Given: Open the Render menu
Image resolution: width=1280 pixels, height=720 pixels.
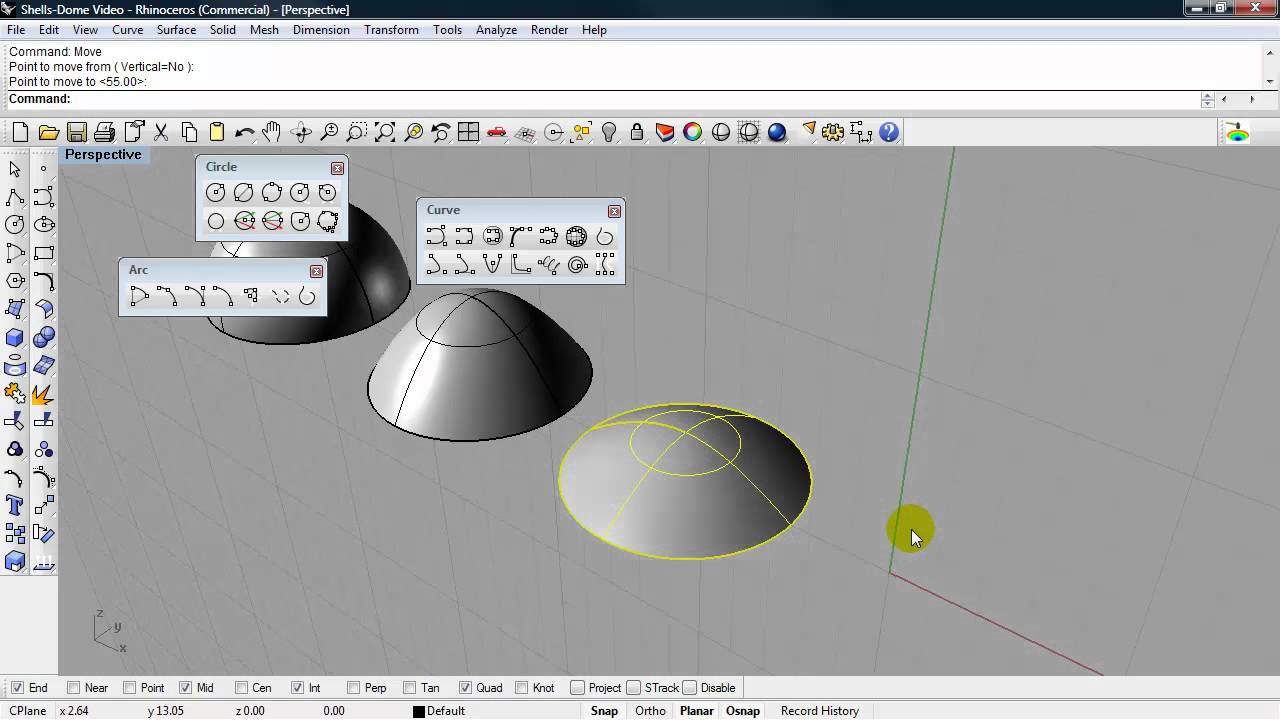Looking at the screenshot, I should point(550,30).
